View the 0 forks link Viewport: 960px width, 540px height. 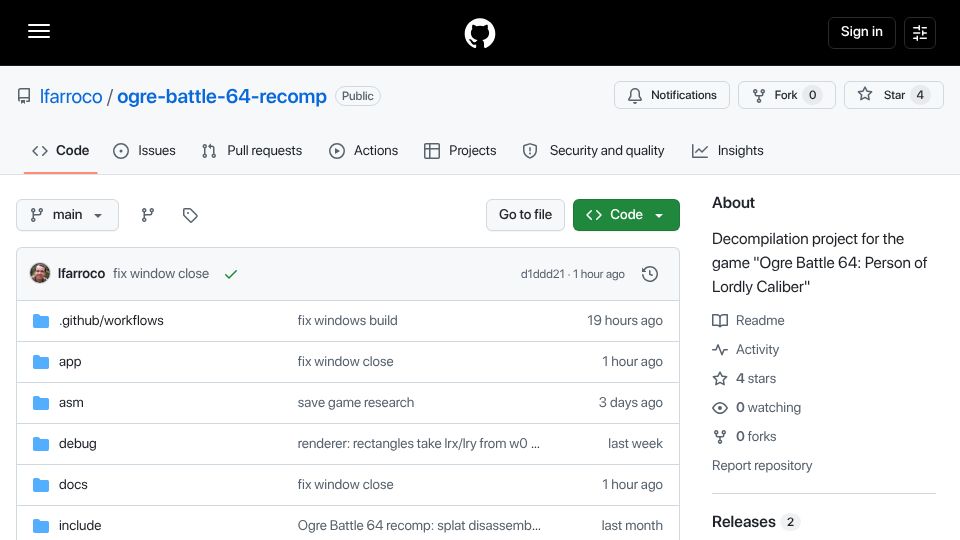(x=744, y=437)
